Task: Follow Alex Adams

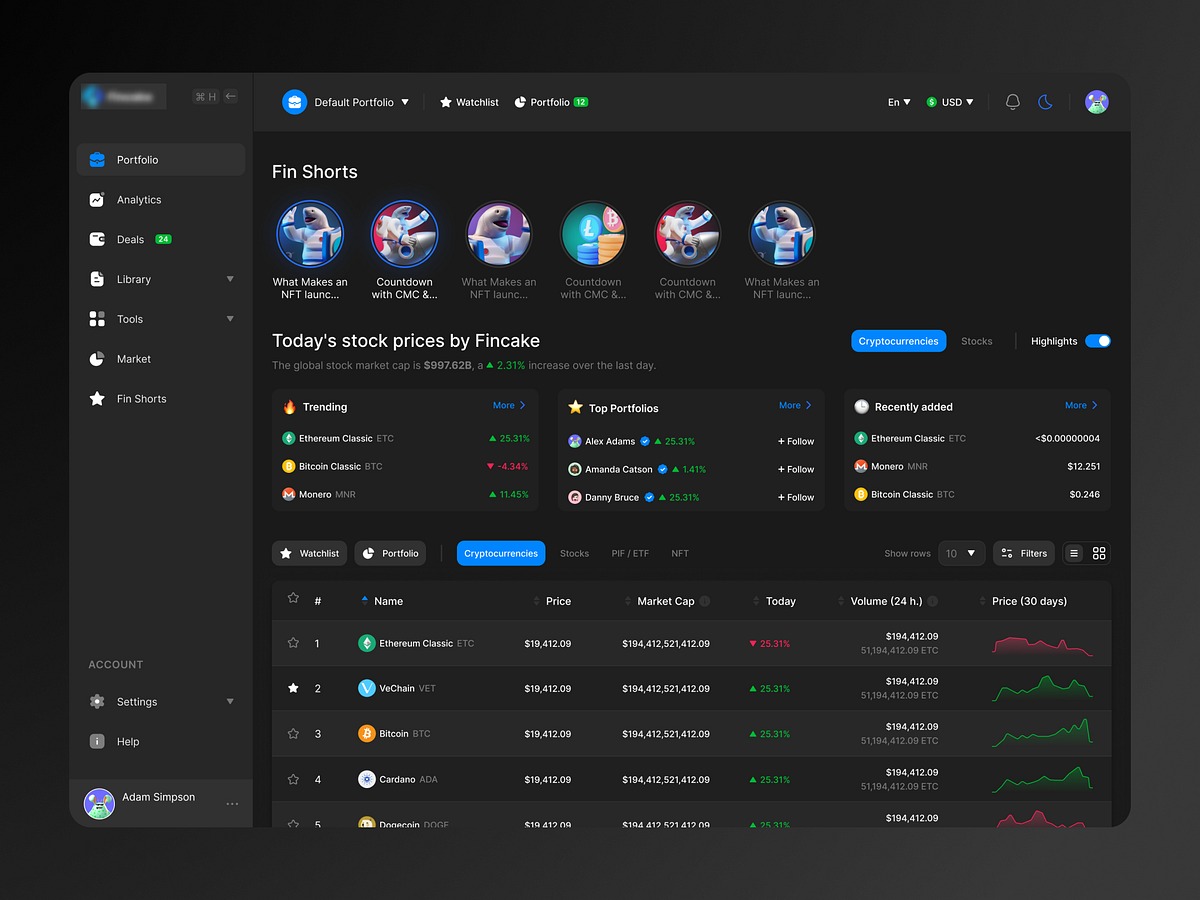Action: point(796,441)
